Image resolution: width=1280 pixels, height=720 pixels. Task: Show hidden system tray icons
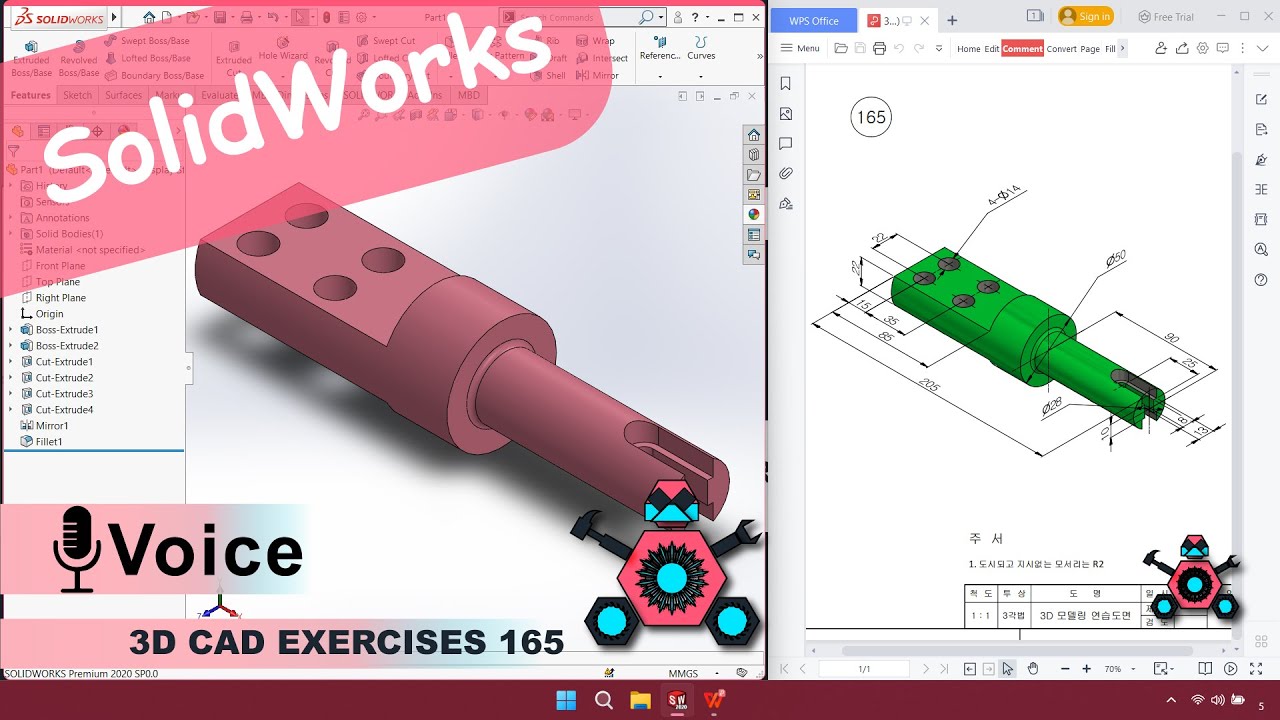coord(1171,700)
